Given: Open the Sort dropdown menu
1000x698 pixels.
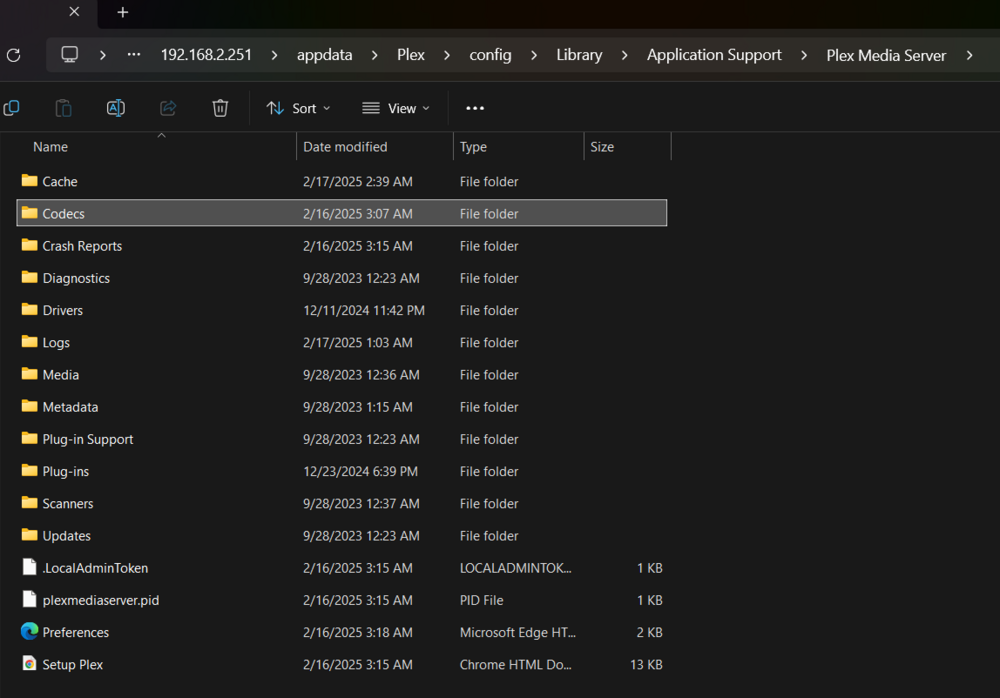Looking at the screenshot, I should point(298,108).
